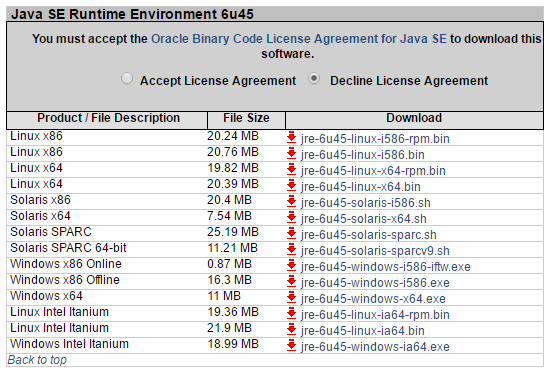Download jre-6u45-solaris-x64.sh file link
Viewport: 548px width, 373px height.
pos(364,219)
